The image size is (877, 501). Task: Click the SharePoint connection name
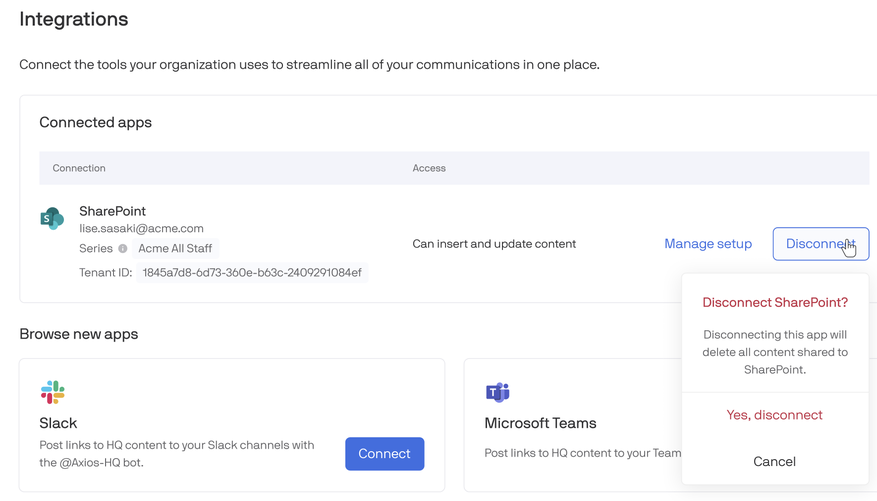tap(112, 211)
